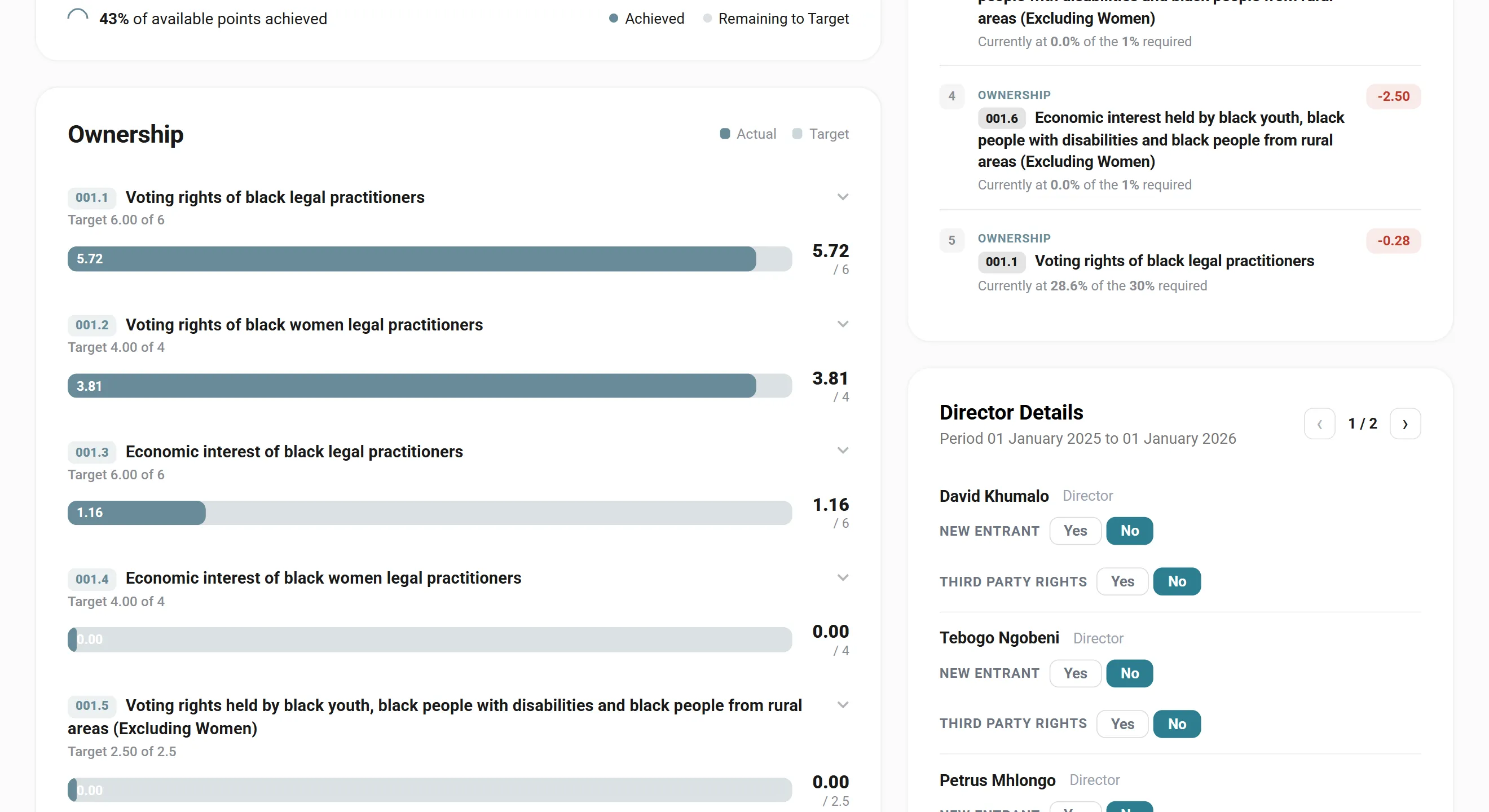
Task: Click the David Khumalo director name
Action: point(994,496)
